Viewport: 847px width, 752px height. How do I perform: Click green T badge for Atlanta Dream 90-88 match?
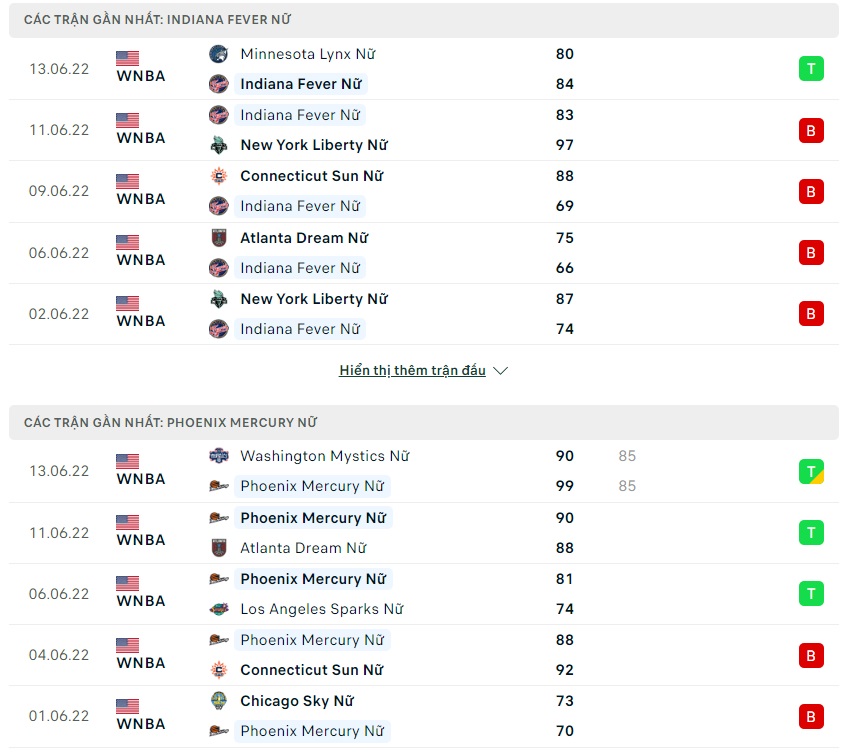coord(811,533)
